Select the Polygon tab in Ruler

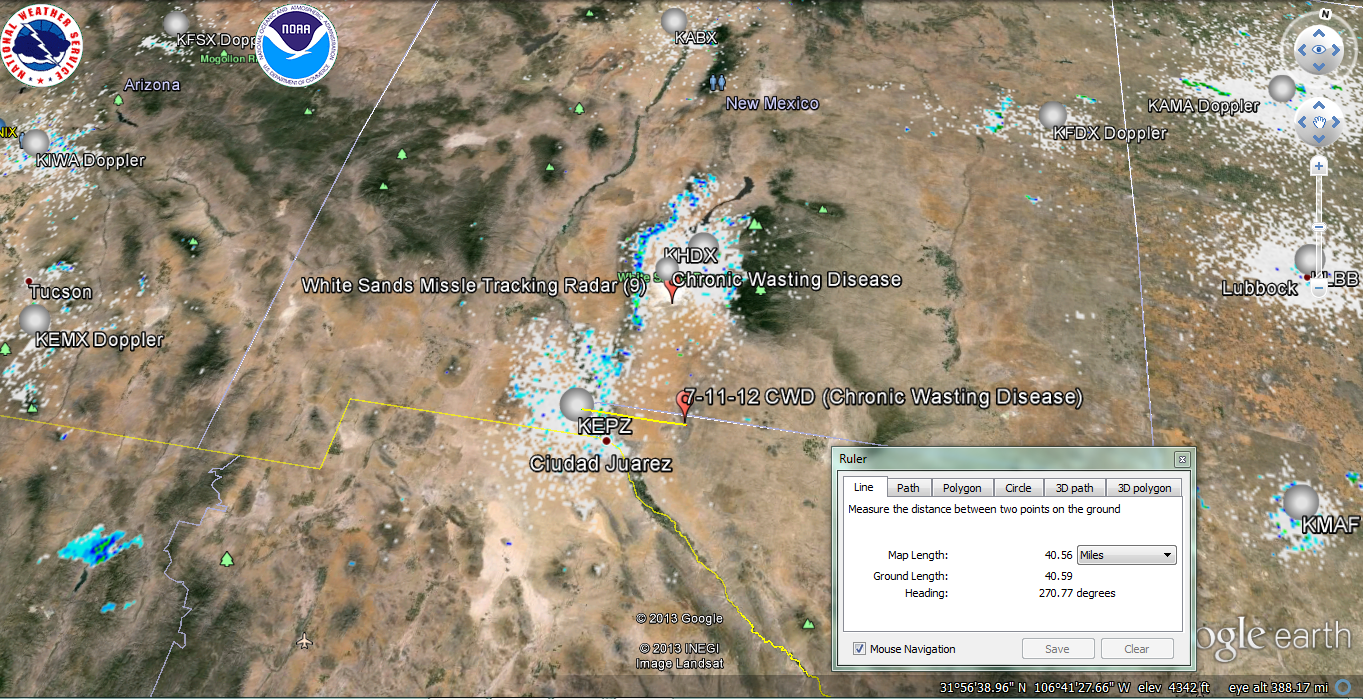[x=962, y=488]
